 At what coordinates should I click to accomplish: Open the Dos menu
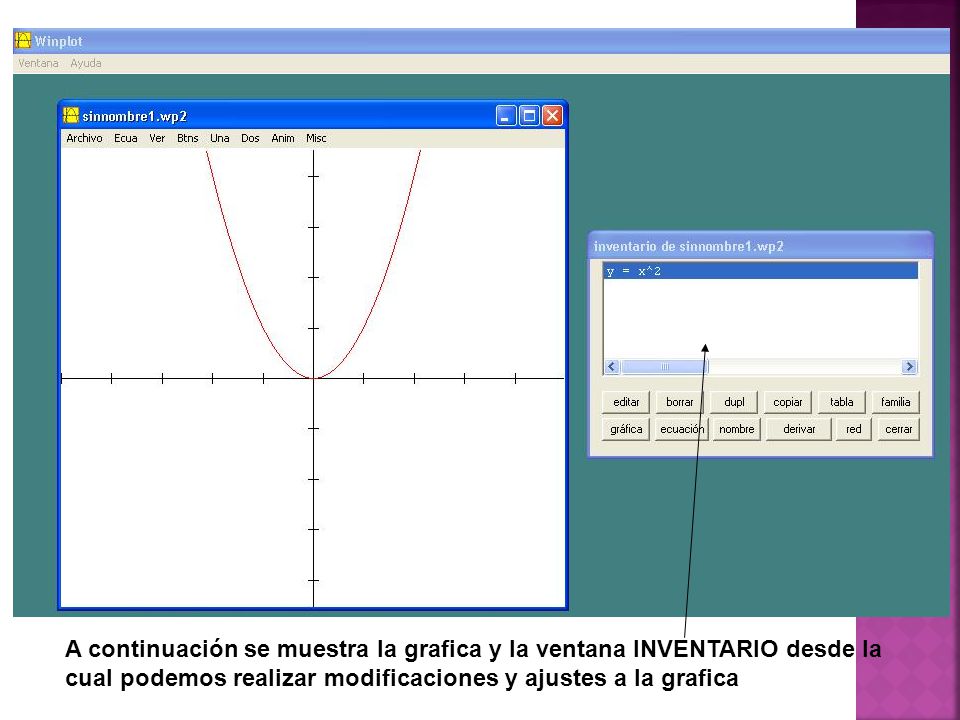250,138
